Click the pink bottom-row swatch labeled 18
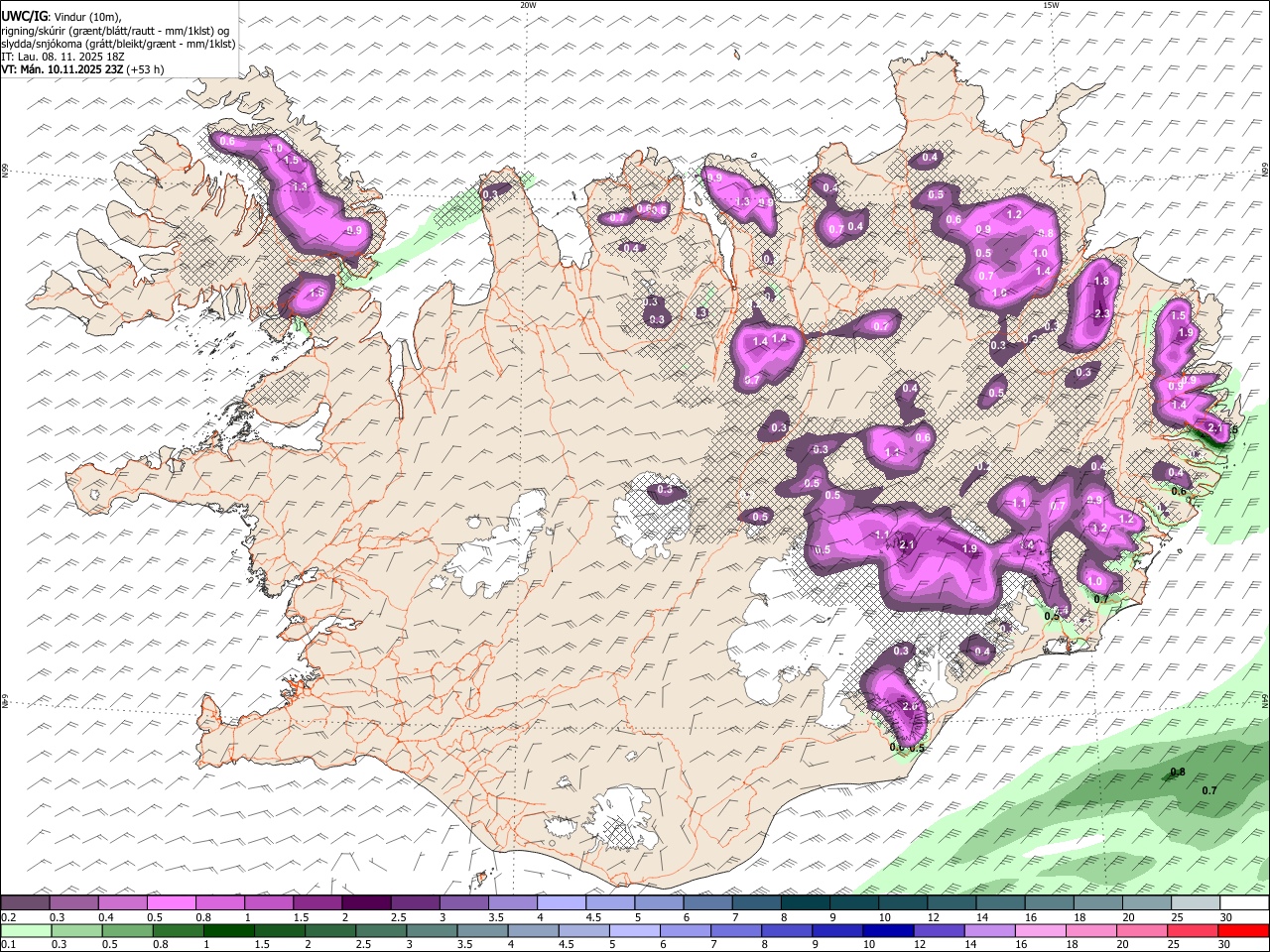Viewport: 1270px width, 952px height. [1091, 930]
